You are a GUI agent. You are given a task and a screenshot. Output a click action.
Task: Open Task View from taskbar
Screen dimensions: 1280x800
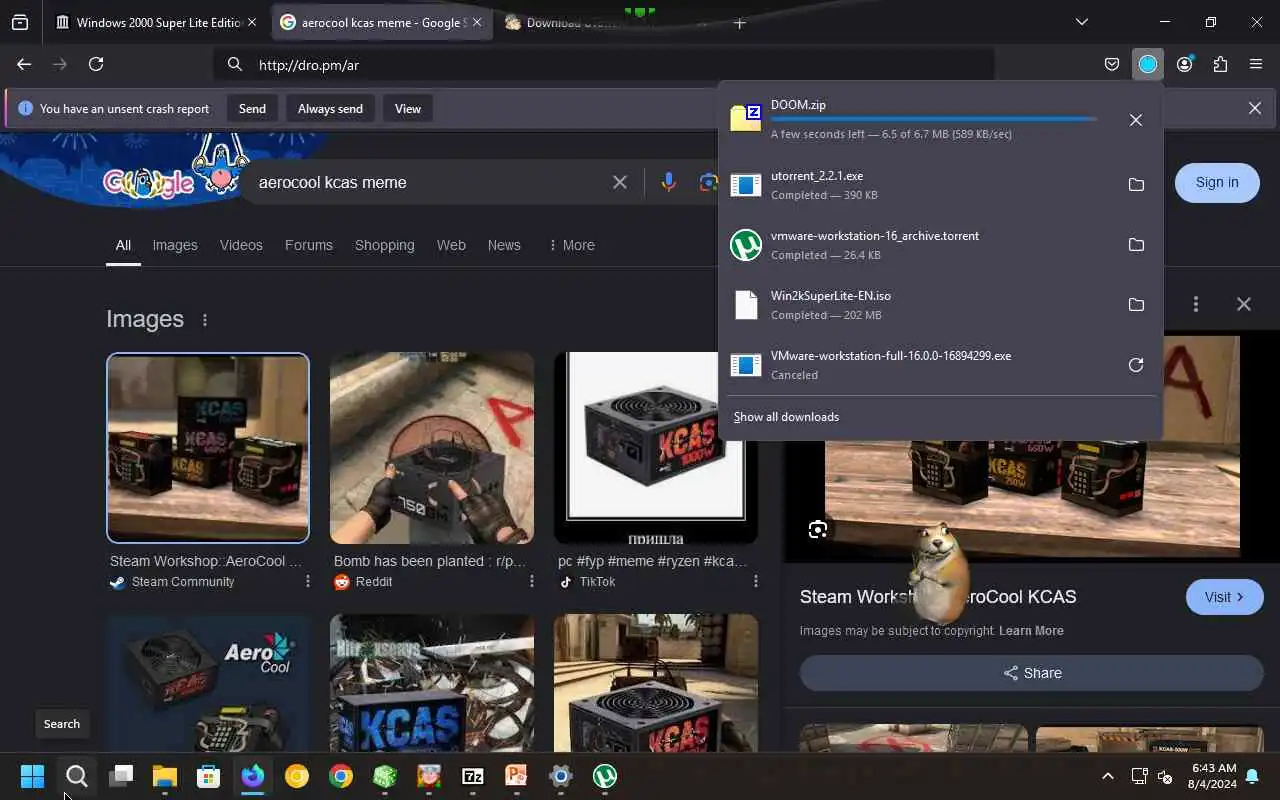point(121,776)
